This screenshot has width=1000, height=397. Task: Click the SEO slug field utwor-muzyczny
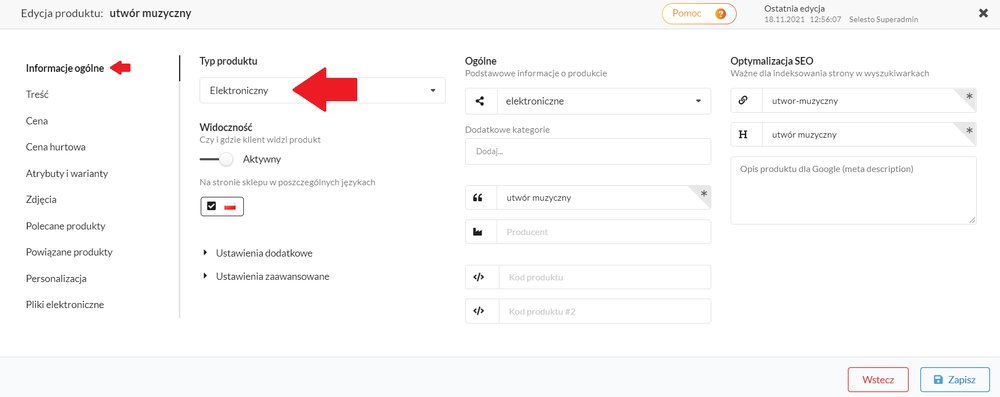(869, 101)
